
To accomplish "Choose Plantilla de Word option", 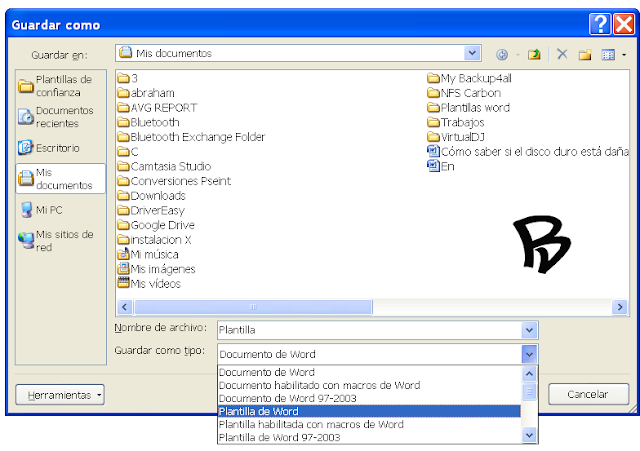I will [369, 411].
